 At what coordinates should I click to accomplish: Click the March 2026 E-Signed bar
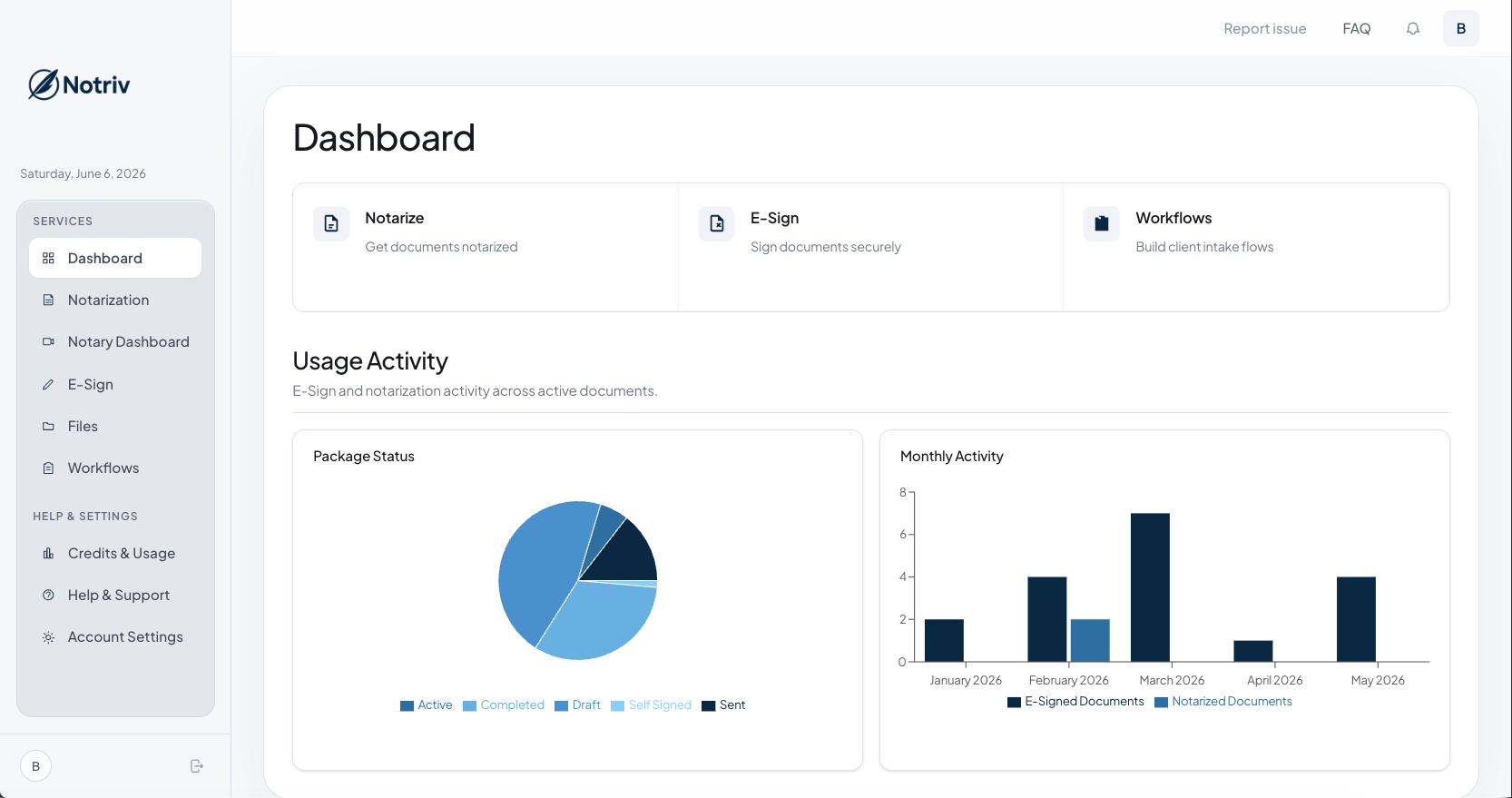click(1150, 587)
